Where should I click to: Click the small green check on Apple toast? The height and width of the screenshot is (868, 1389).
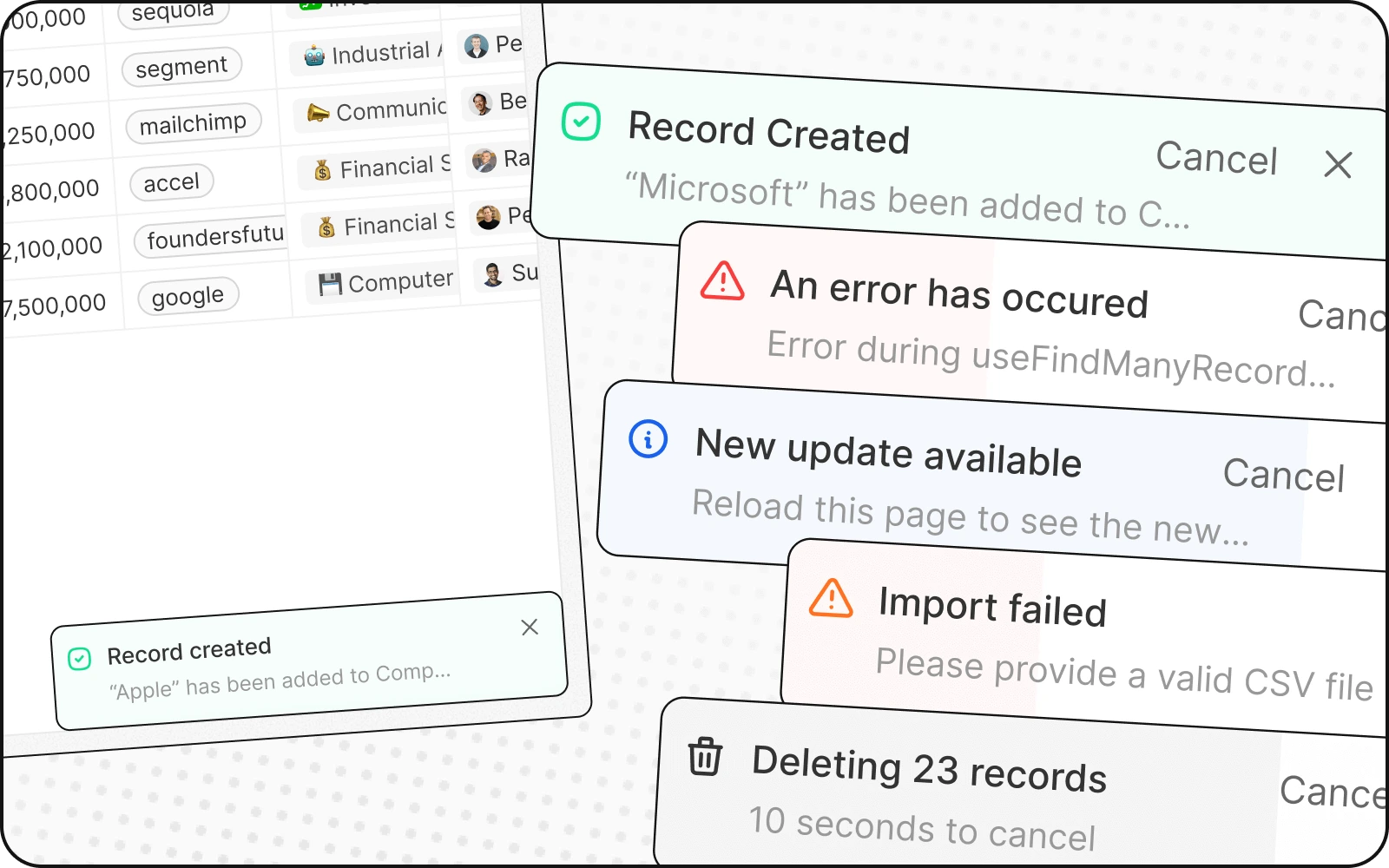(79, 659)
